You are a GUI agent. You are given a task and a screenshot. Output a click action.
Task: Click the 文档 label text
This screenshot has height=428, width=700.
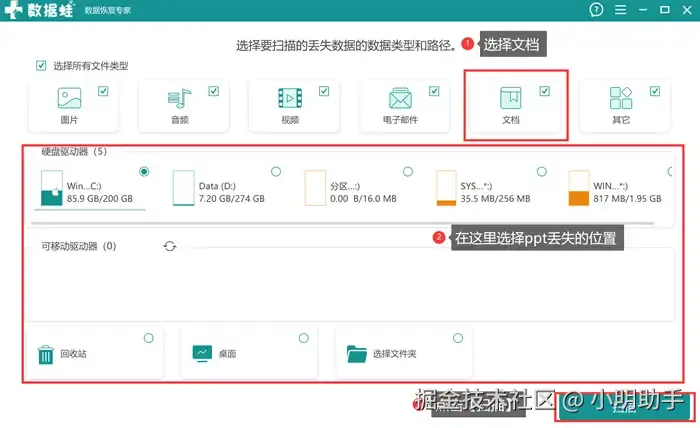pos(510,120)
